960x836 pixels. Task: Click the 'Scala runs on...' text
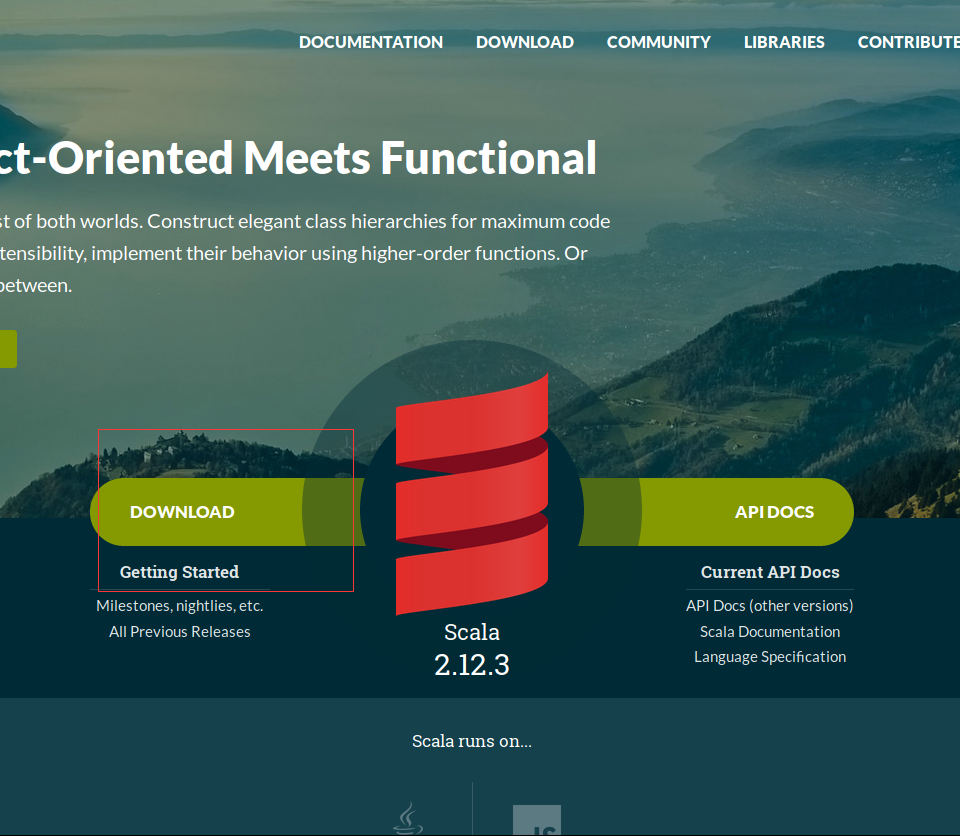(x=471, y=741)
